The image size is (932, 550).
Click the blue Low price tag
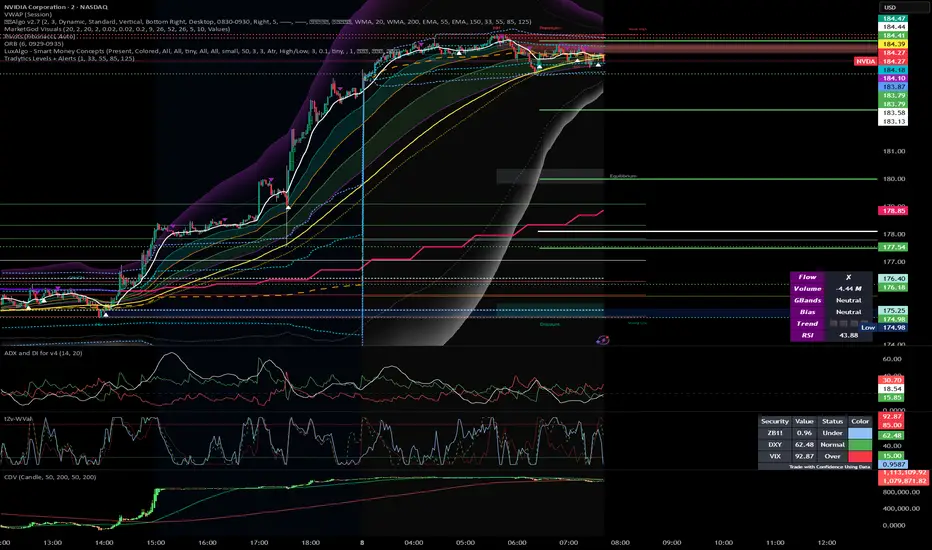pyautogui.click(x=868, y=328)
